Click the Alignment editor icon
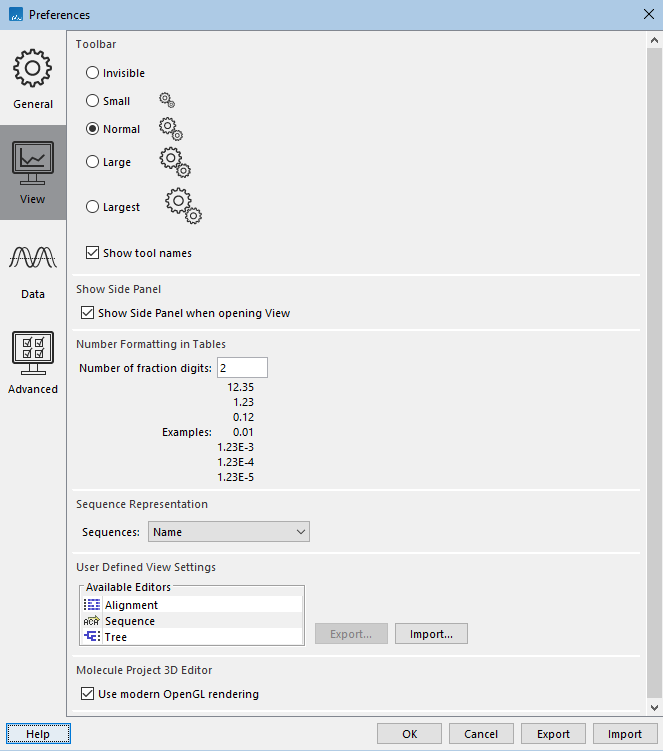 [92, 605]
